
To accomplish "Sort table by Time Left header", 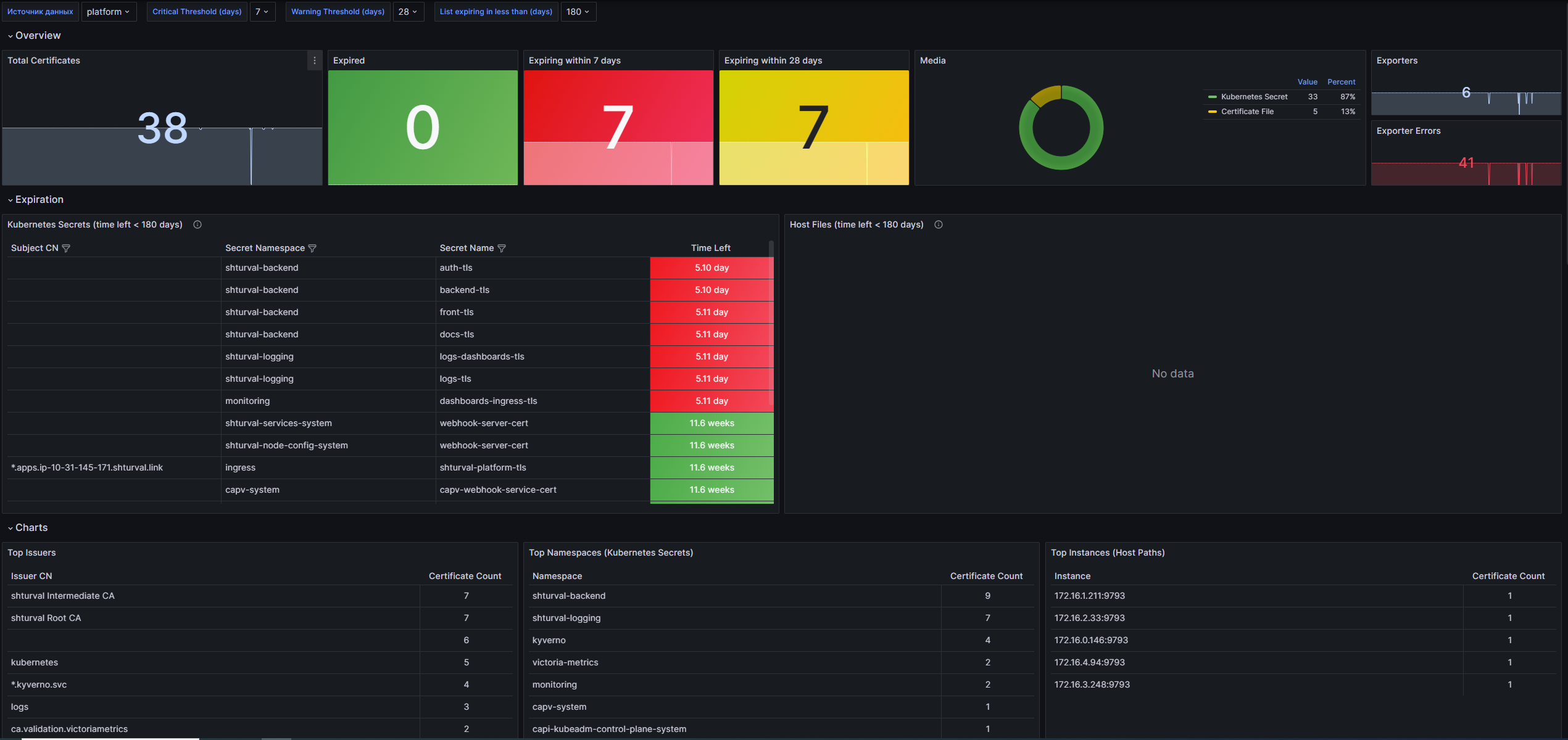I will 710,248.
